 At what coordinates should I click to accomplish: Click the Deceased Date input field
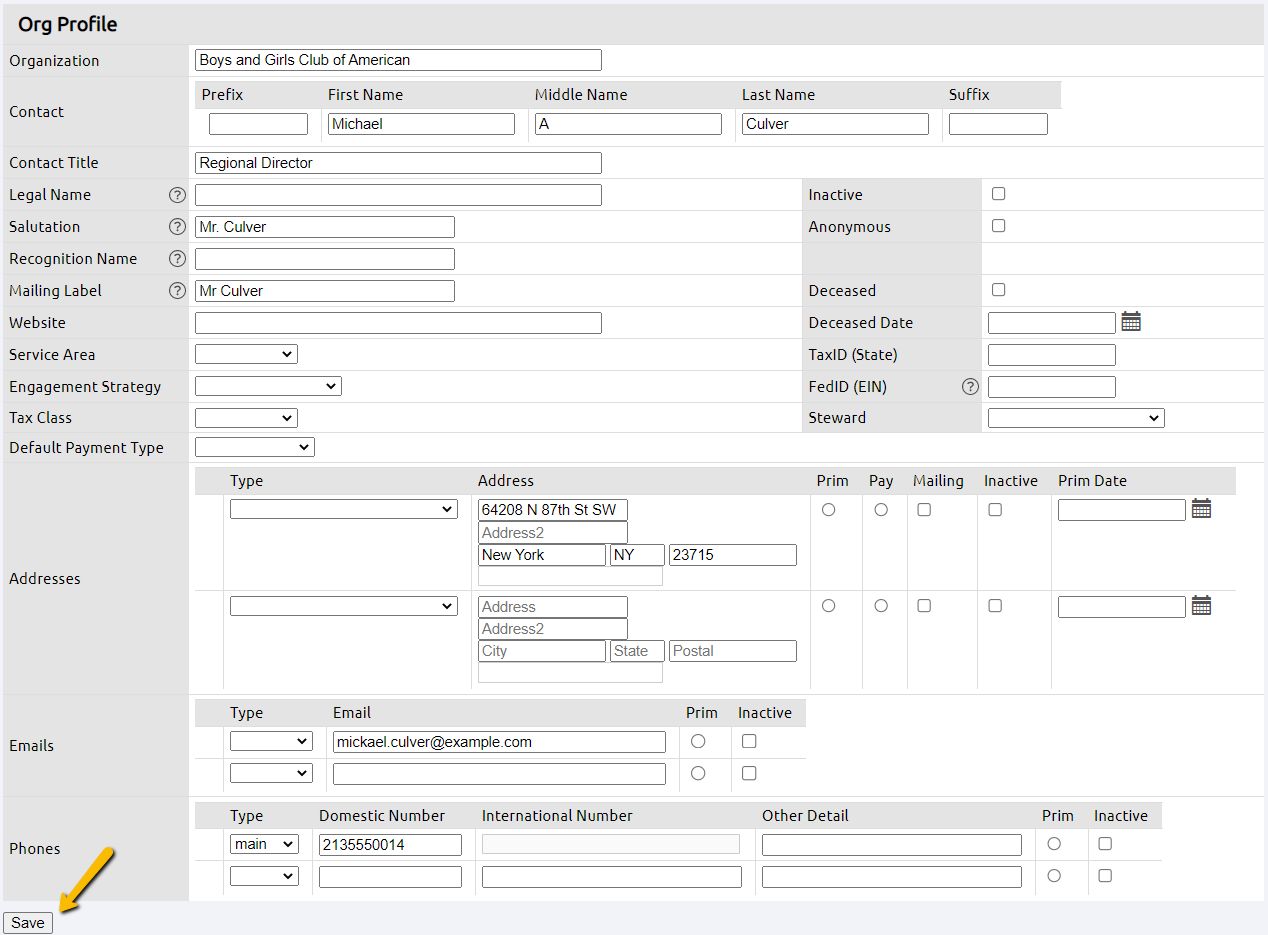[x=1052, y=323]
